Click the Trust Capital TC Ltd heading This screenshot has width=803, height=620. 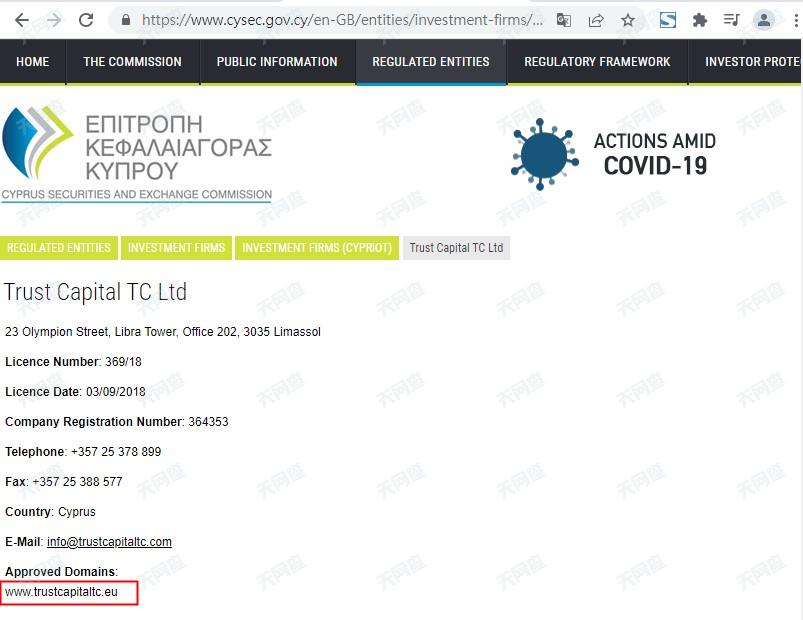(x=95, y=292)
